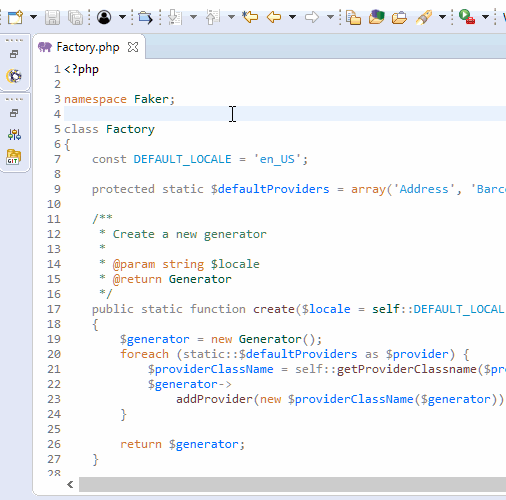Viewport: 506px width, 500px height.
Task: Click '$defaultProviders' on line 9
Action: tap(270, 189)
